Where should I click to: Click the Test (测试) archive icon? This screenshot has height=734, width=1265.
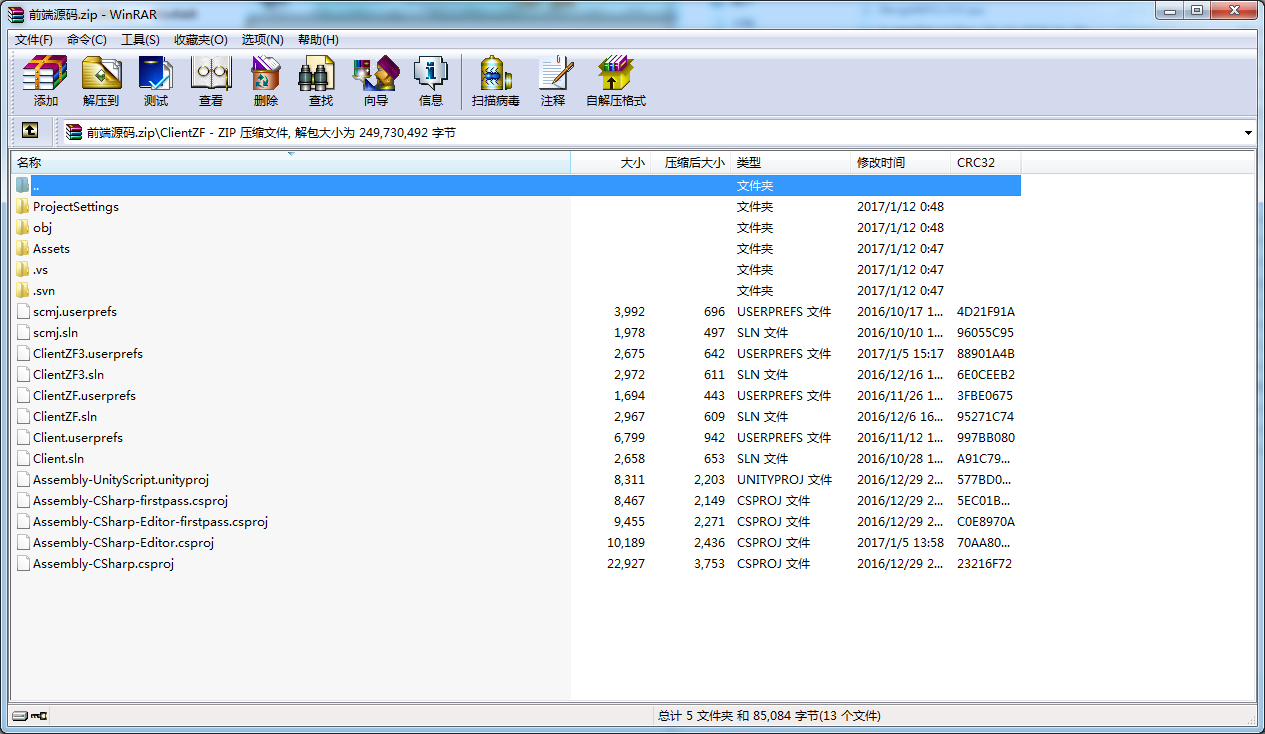pos(156,81)
